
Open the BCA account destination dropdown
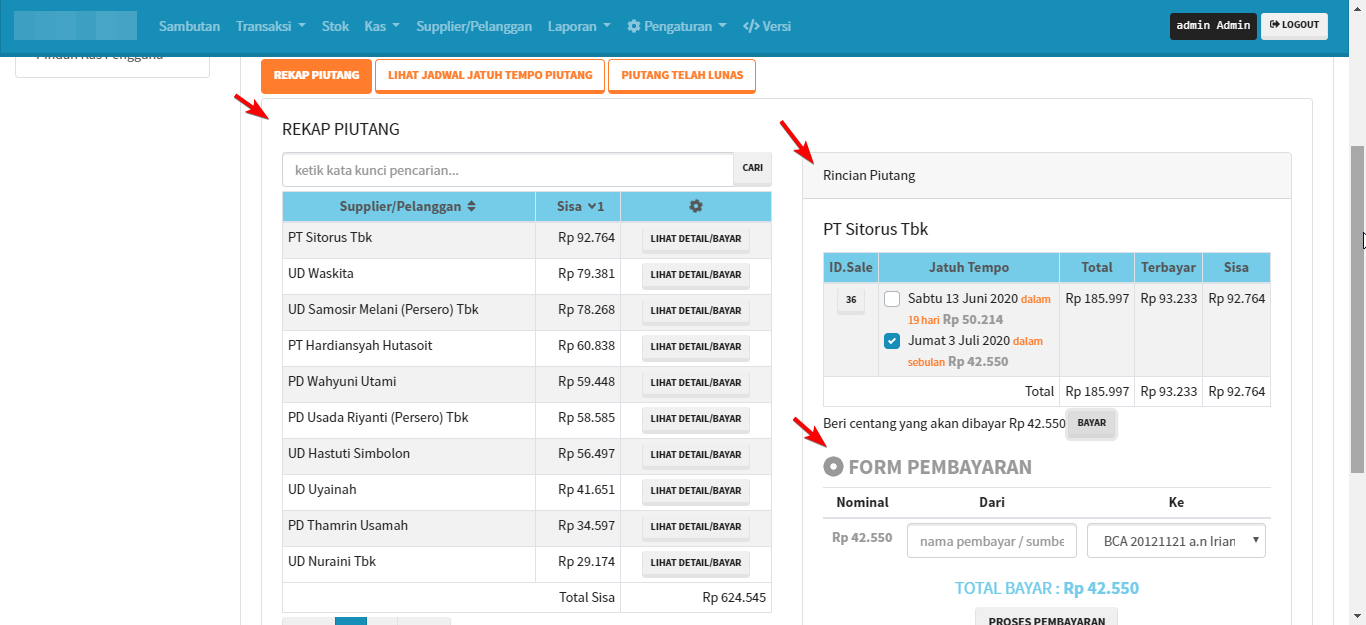(1176, 541)
